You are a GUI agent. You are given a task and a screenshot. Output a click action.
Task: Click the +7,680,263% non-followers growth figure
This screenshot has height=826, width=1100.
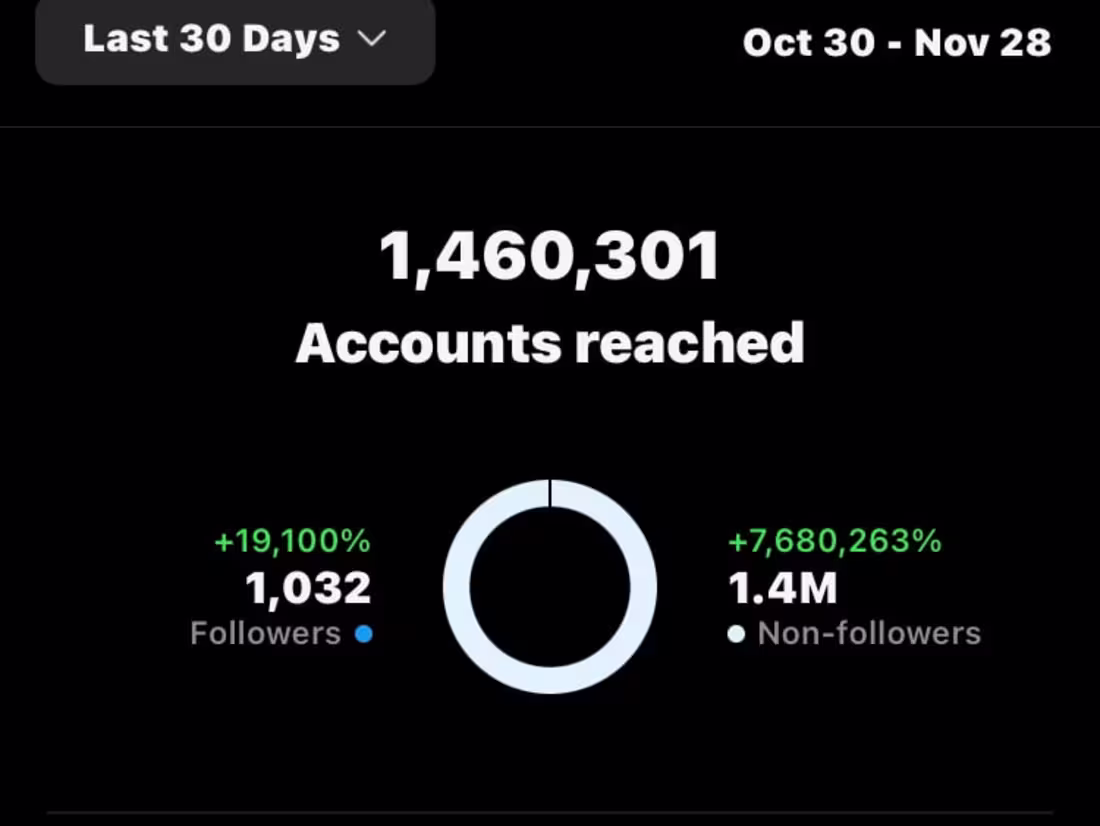click(x=834, y=541)
